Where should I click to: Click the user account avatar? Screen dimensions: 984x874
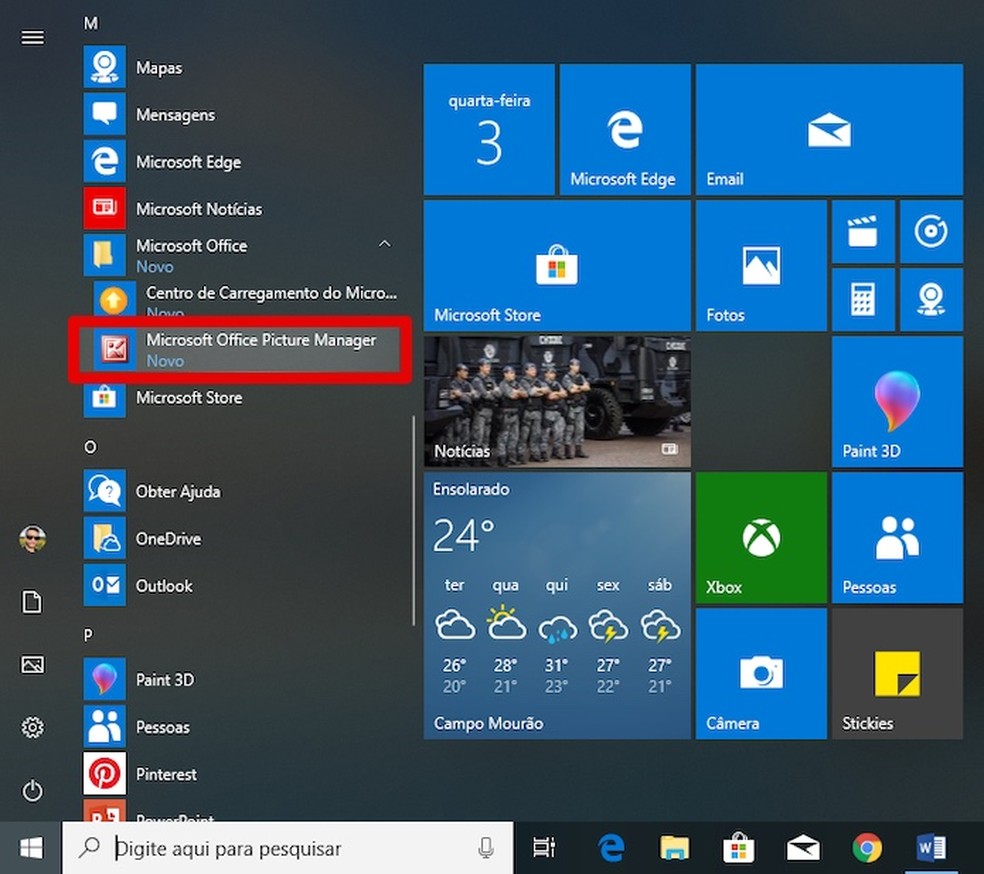click(31, 538)
